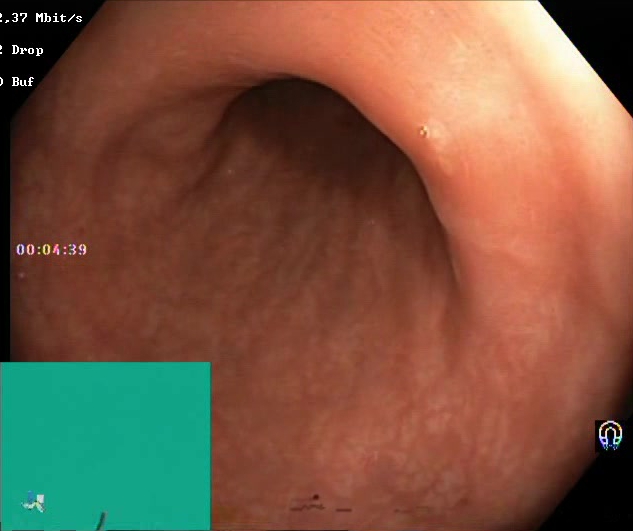633x531 pixels.
Task: Click the tiny white speck left of lumen
Action: point(230,172)
